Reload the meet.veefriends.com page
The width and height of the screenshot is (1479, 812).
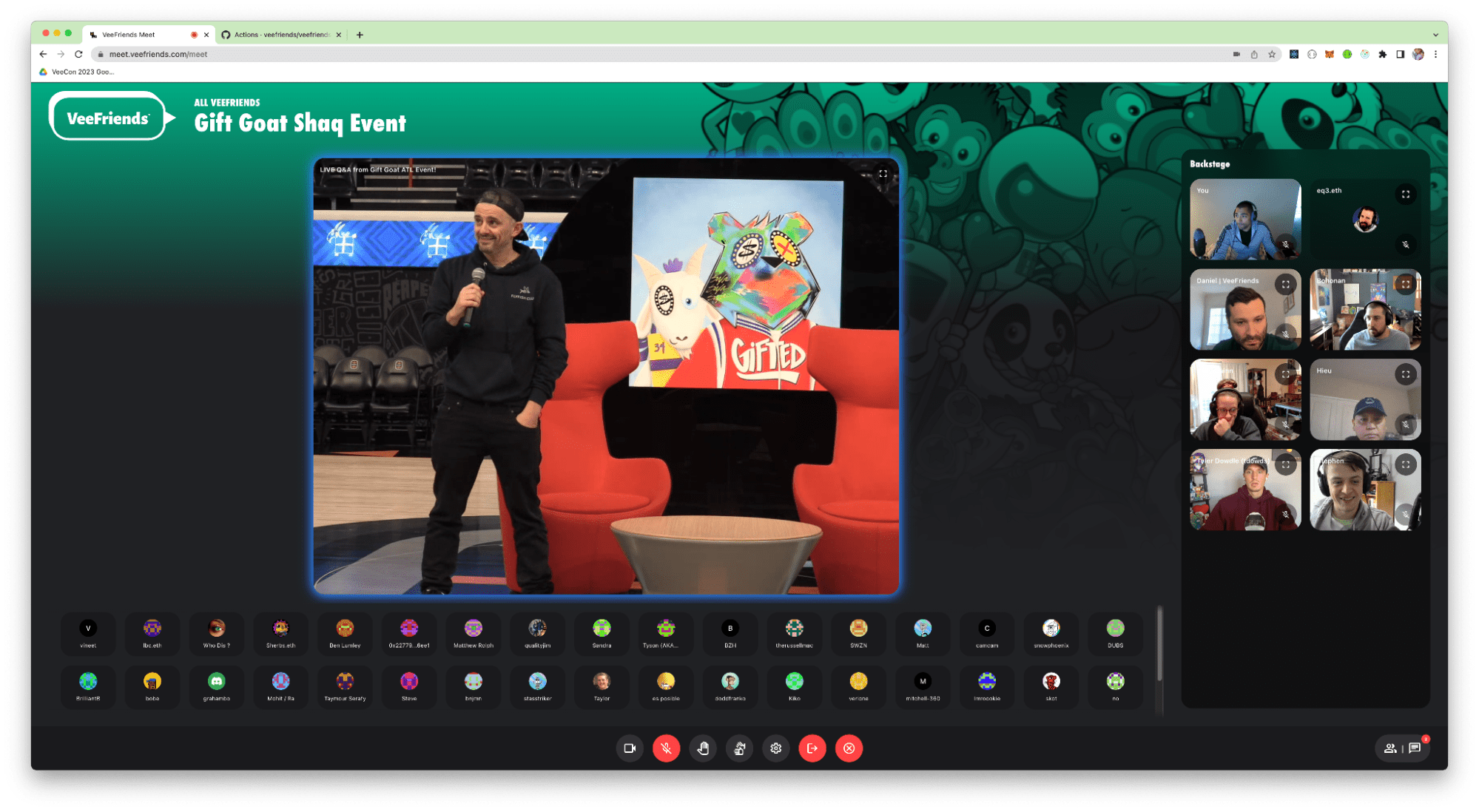coord(78,54)
